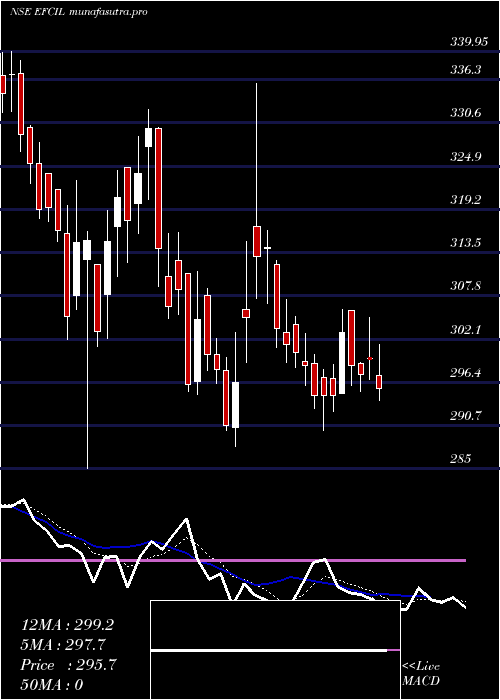This screenshot has width=500, height=700.
Task: Click the 5MA : 297.7 readout
Action: pos(63,645)
